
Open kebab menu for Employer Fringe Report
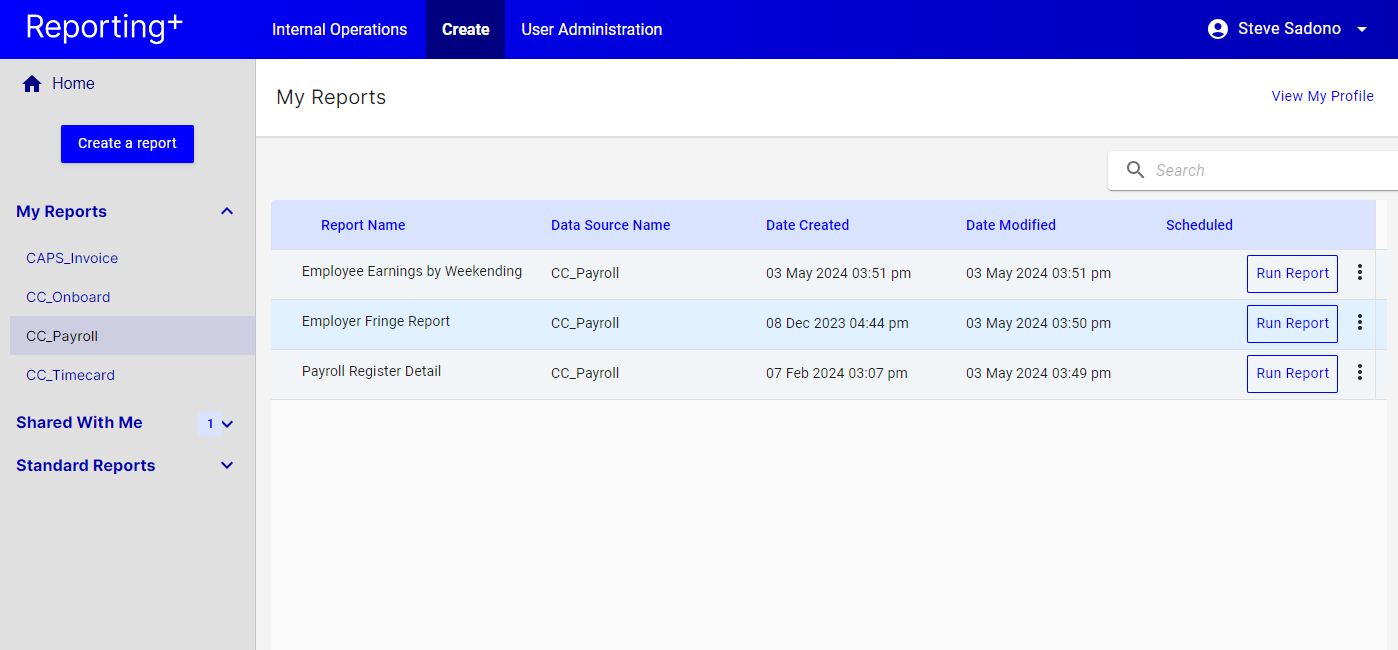click(1359, 322)
